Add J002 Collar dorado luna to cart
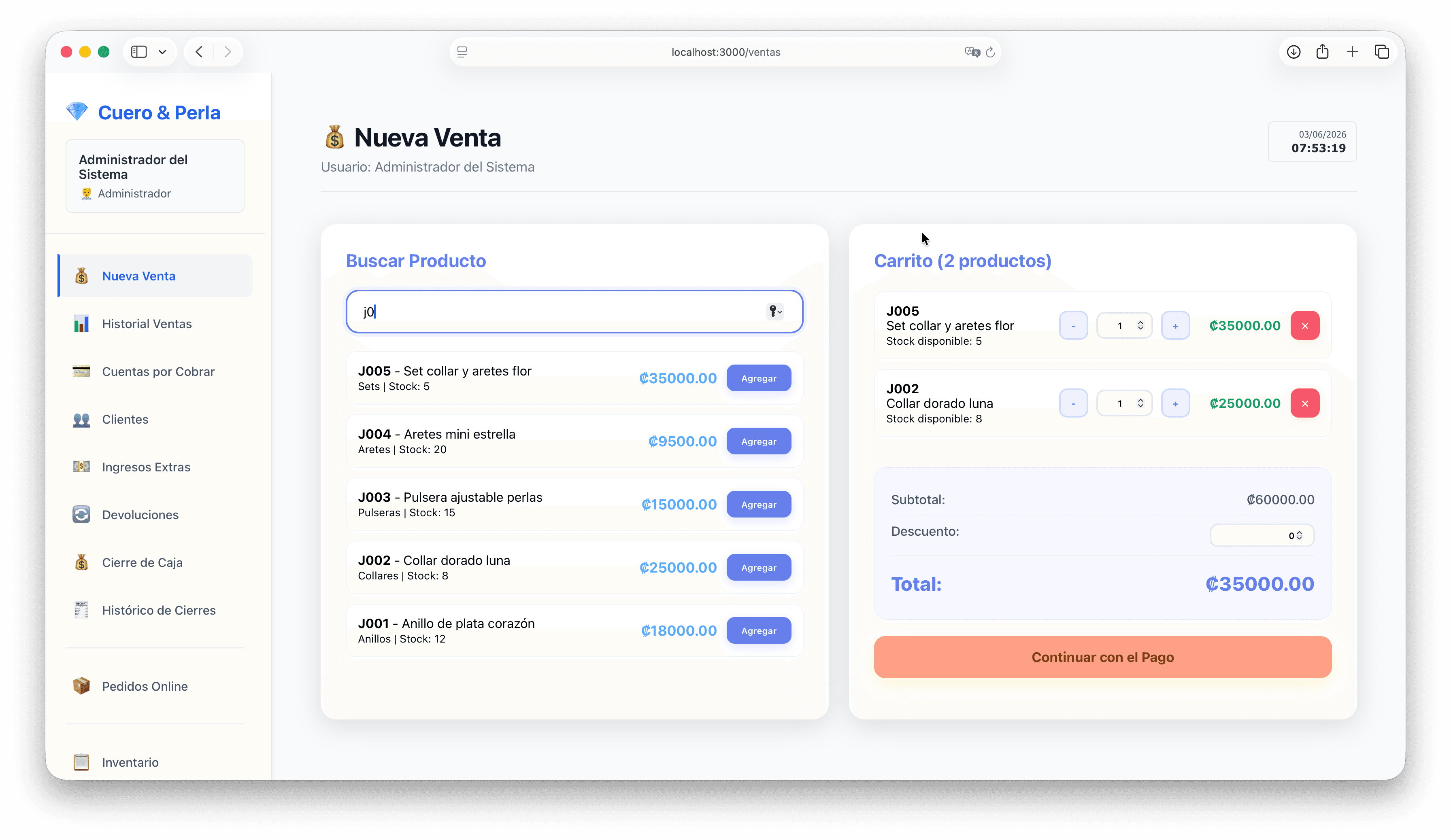The image size is (1451, 840). click(x=758, y=567)
